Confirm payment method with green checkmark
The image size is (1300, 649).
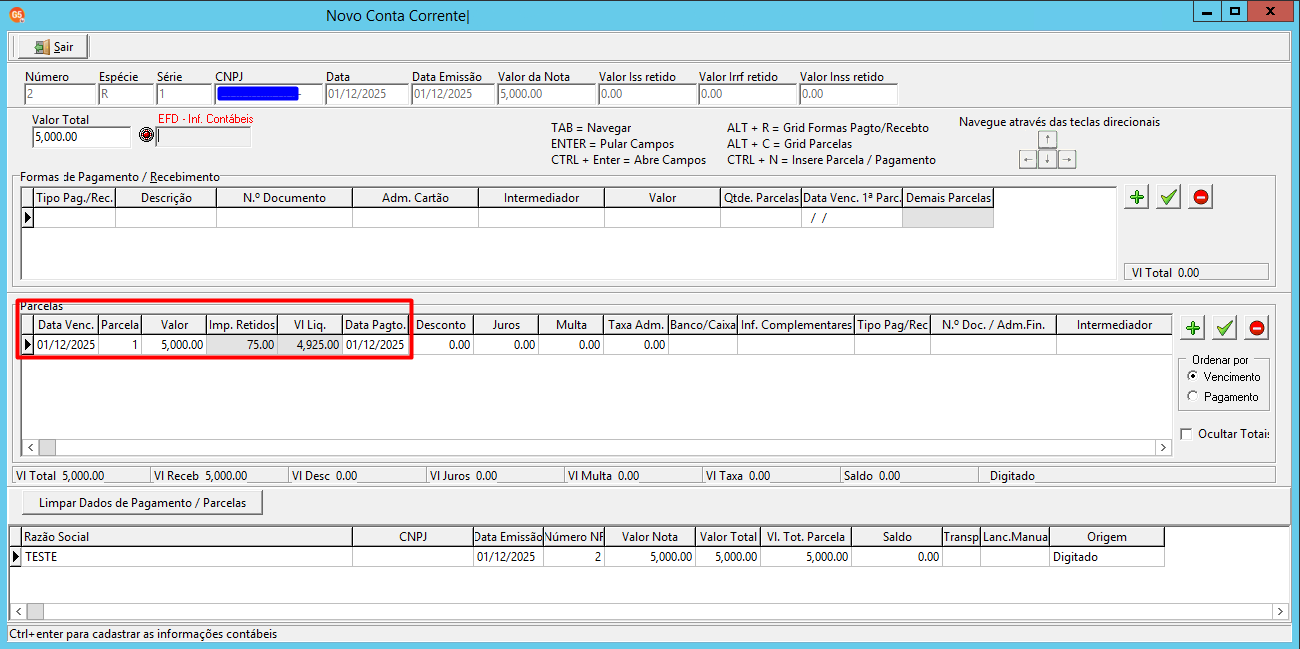click(1169, 197)
